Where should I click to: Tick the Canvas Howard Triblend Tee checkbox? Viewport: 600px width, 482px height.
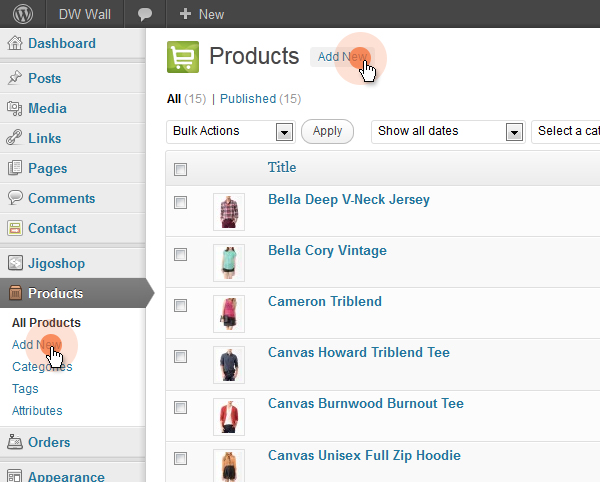(180, 357)
